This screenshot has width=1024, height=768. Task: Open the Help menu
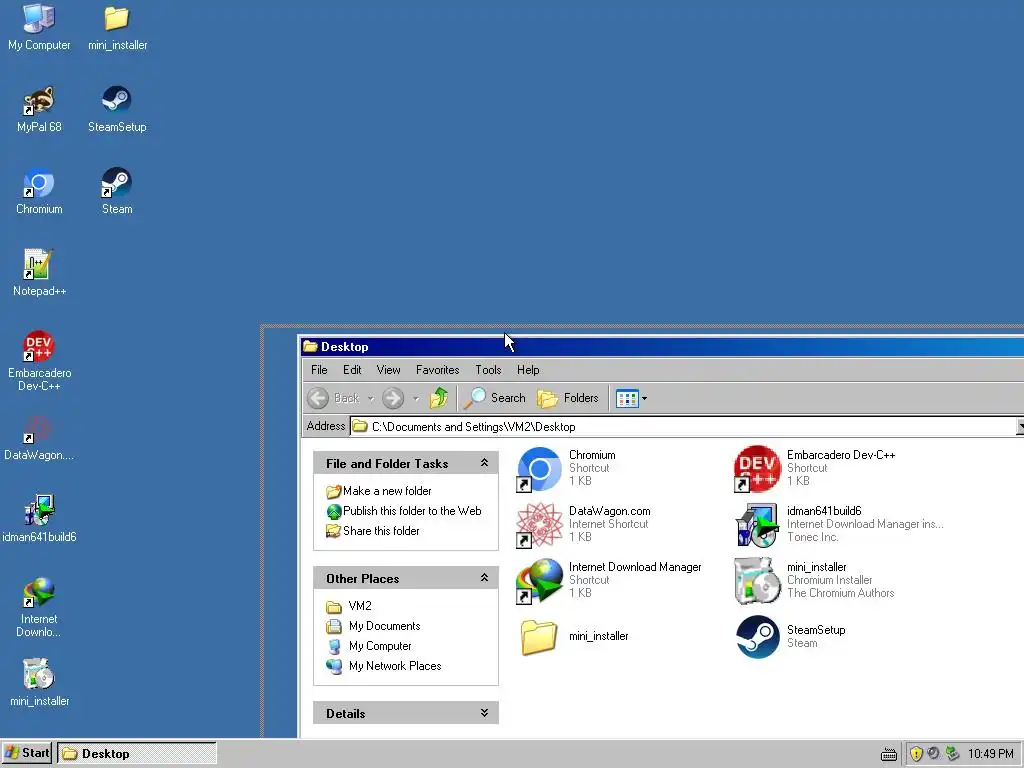coord(528,370)
